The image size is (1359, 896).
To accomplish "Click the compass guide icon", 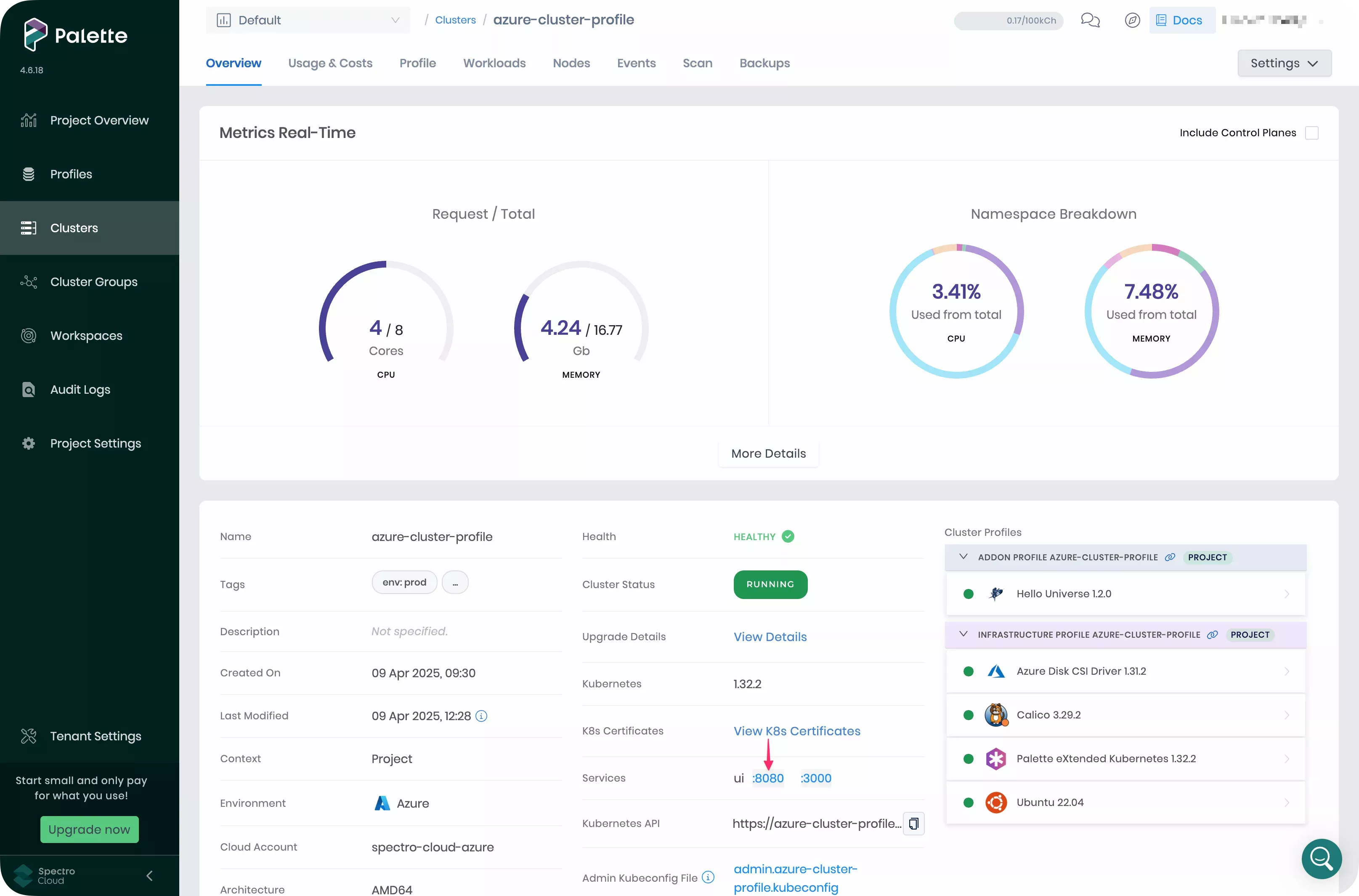I will 1132,21.
